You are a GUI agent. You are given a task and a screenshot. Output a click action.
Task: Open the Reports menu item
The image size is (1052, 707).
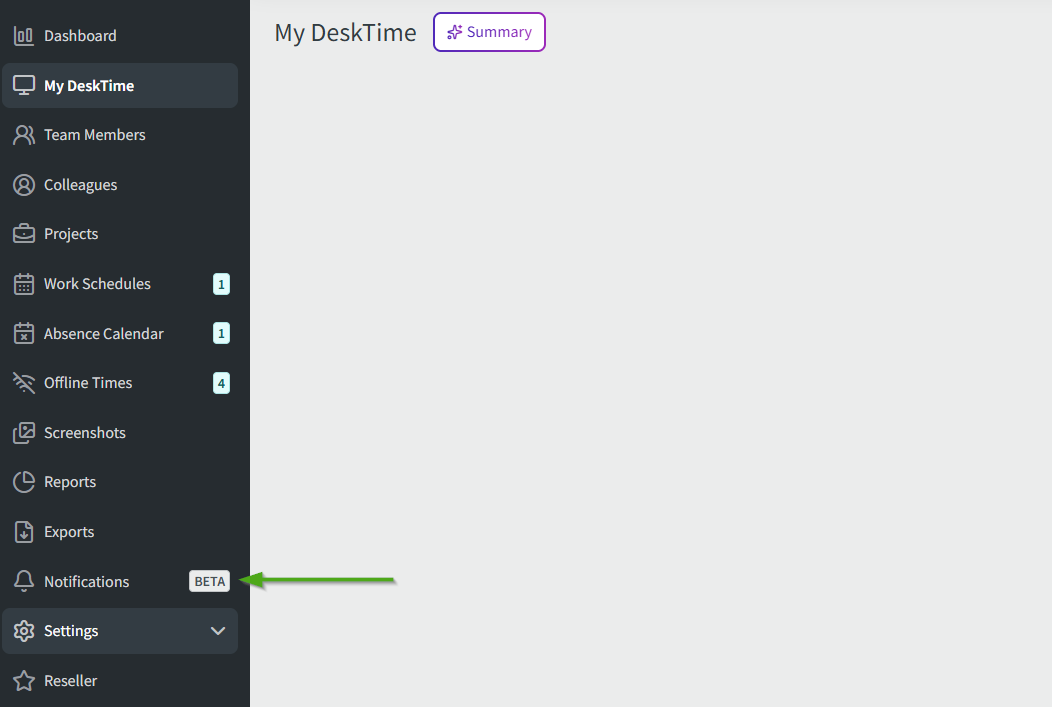tap(70, 482)
